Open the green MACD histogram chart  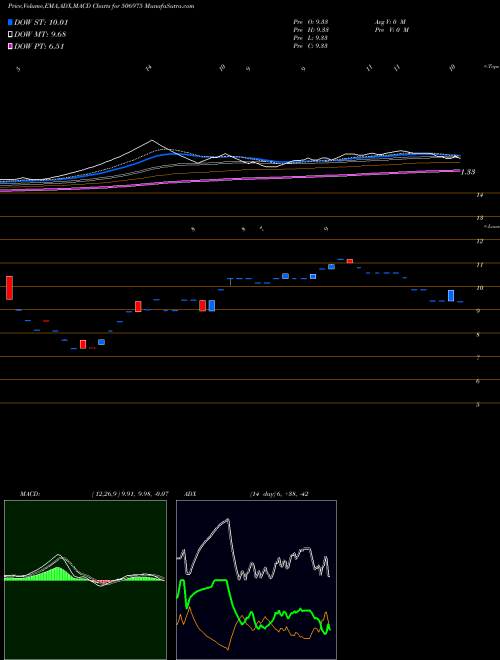(85, 580)
